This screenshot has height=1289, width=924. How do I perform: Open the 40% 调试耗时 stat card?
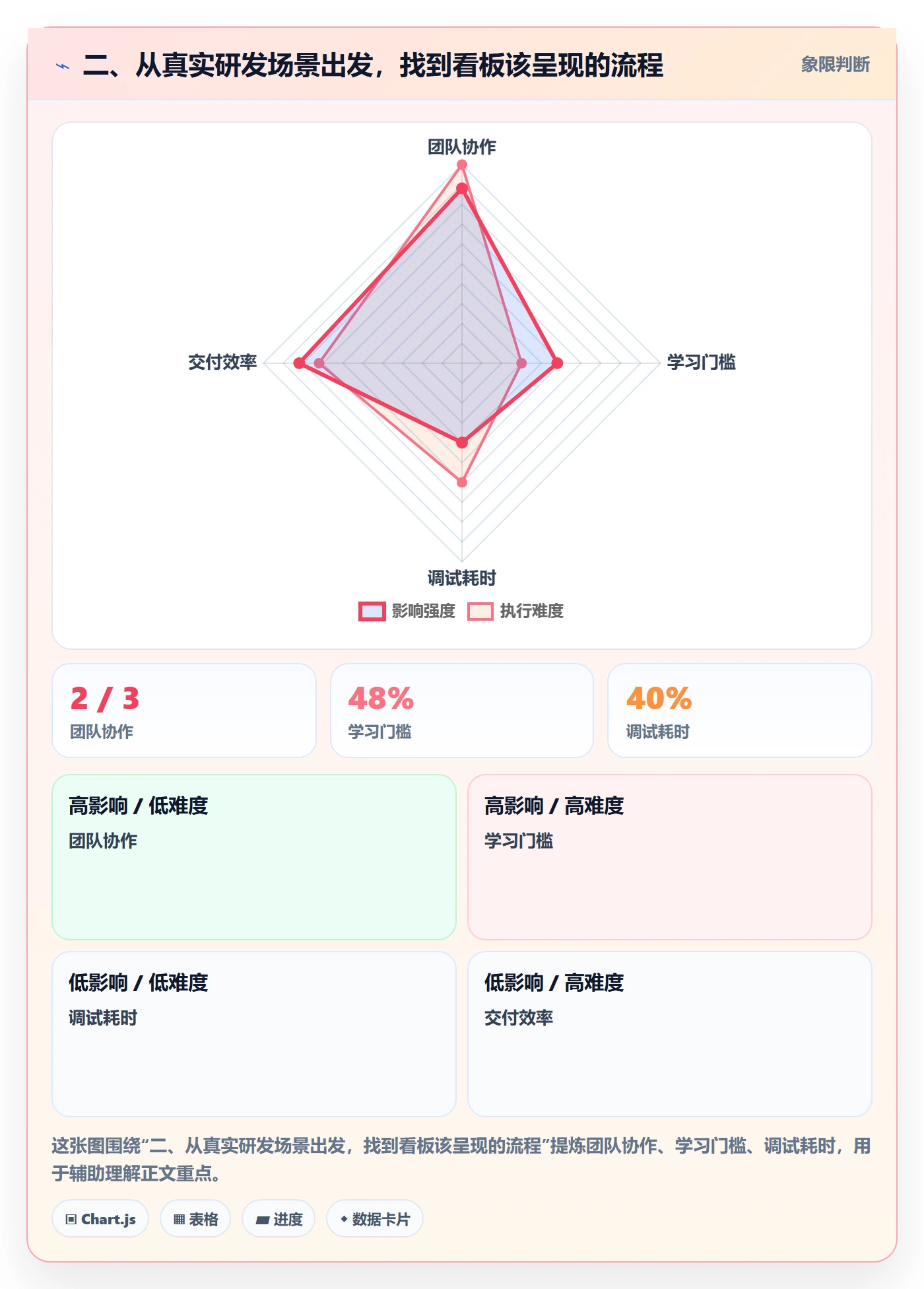coord(740,711)
